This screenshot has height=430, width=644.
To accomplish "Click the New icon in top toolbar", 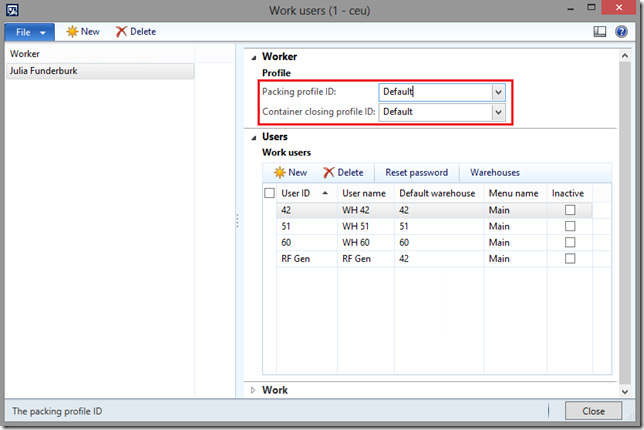I will click(72, 31).
